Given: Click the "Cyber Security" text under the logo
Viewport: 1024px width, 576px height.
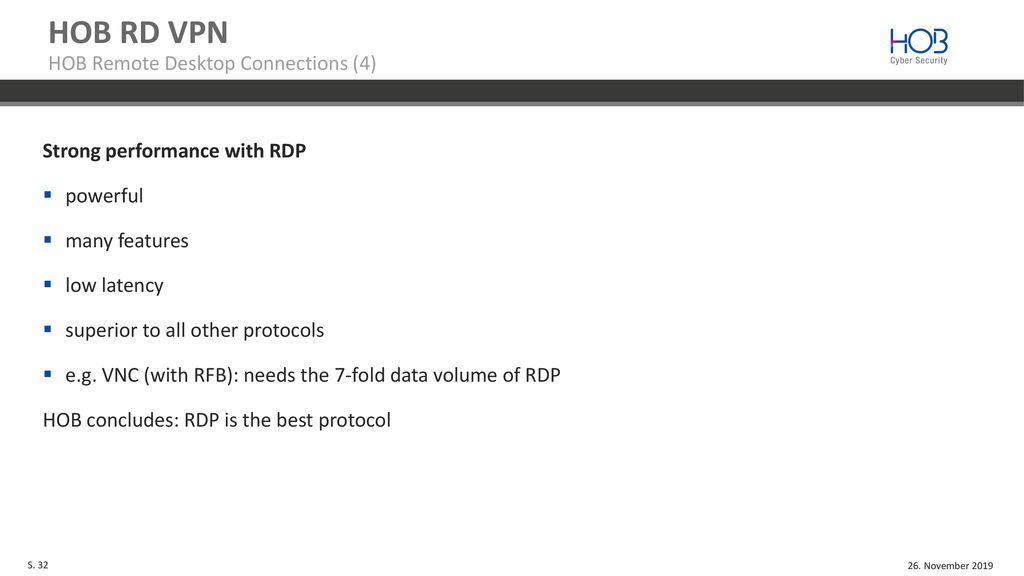Looking at the screenshot, I should click(x=918, y=60).
